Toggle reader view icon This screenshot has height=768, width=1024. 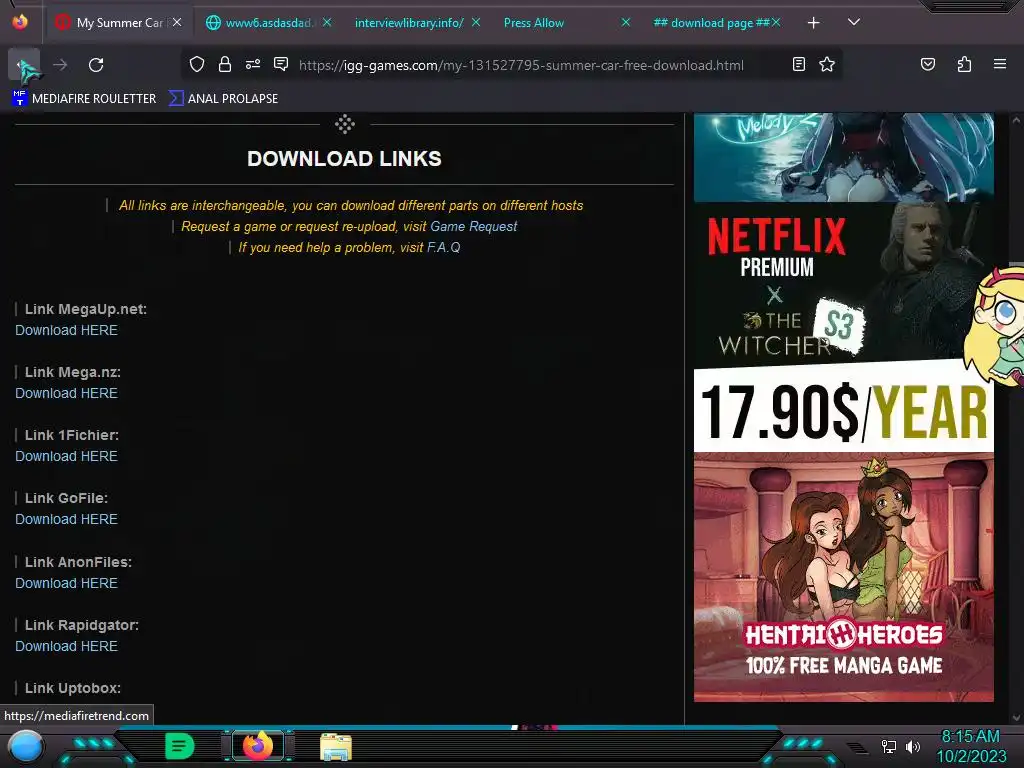pyautogui.click(x=798, y=64)
